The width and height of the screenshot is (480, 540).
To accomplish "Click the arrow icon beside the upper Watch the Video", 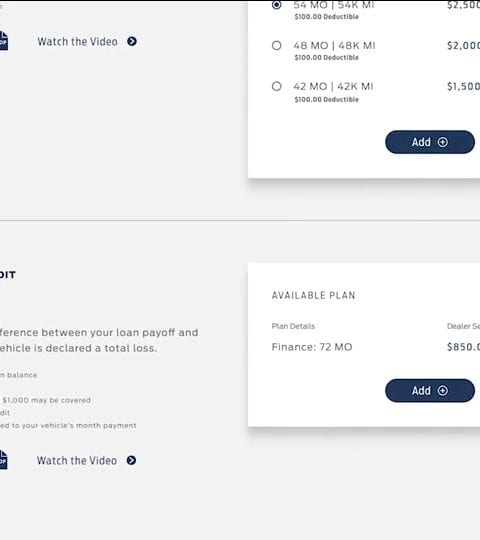I will (x=132, y=41).
